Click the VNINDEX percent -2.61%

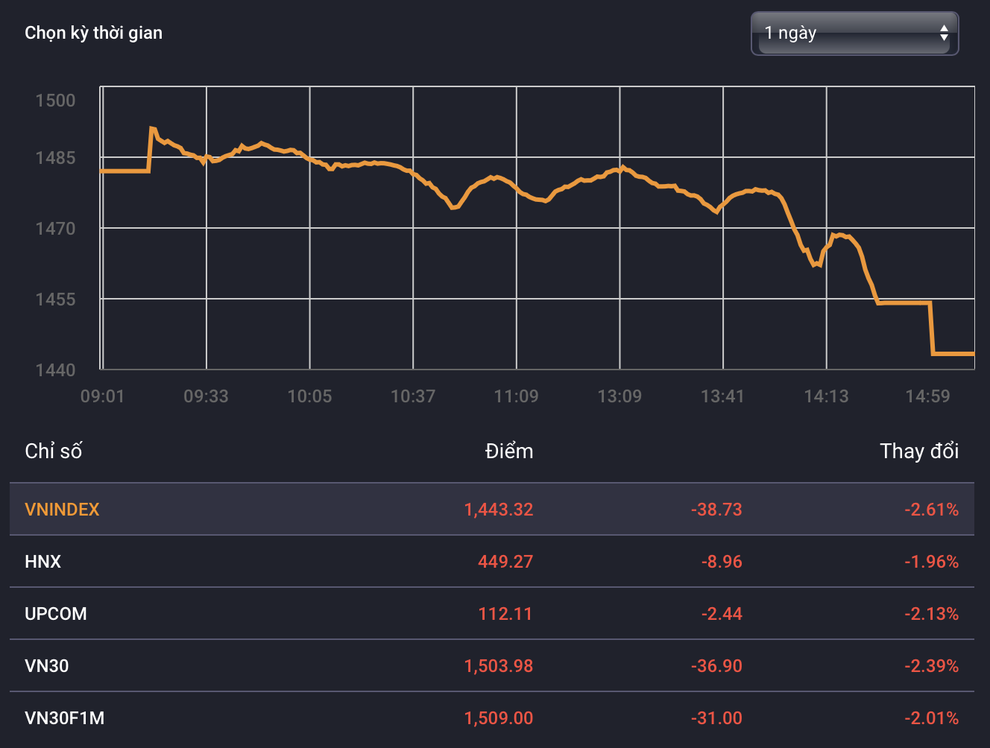pyautogui.click(x=931, y=509)
